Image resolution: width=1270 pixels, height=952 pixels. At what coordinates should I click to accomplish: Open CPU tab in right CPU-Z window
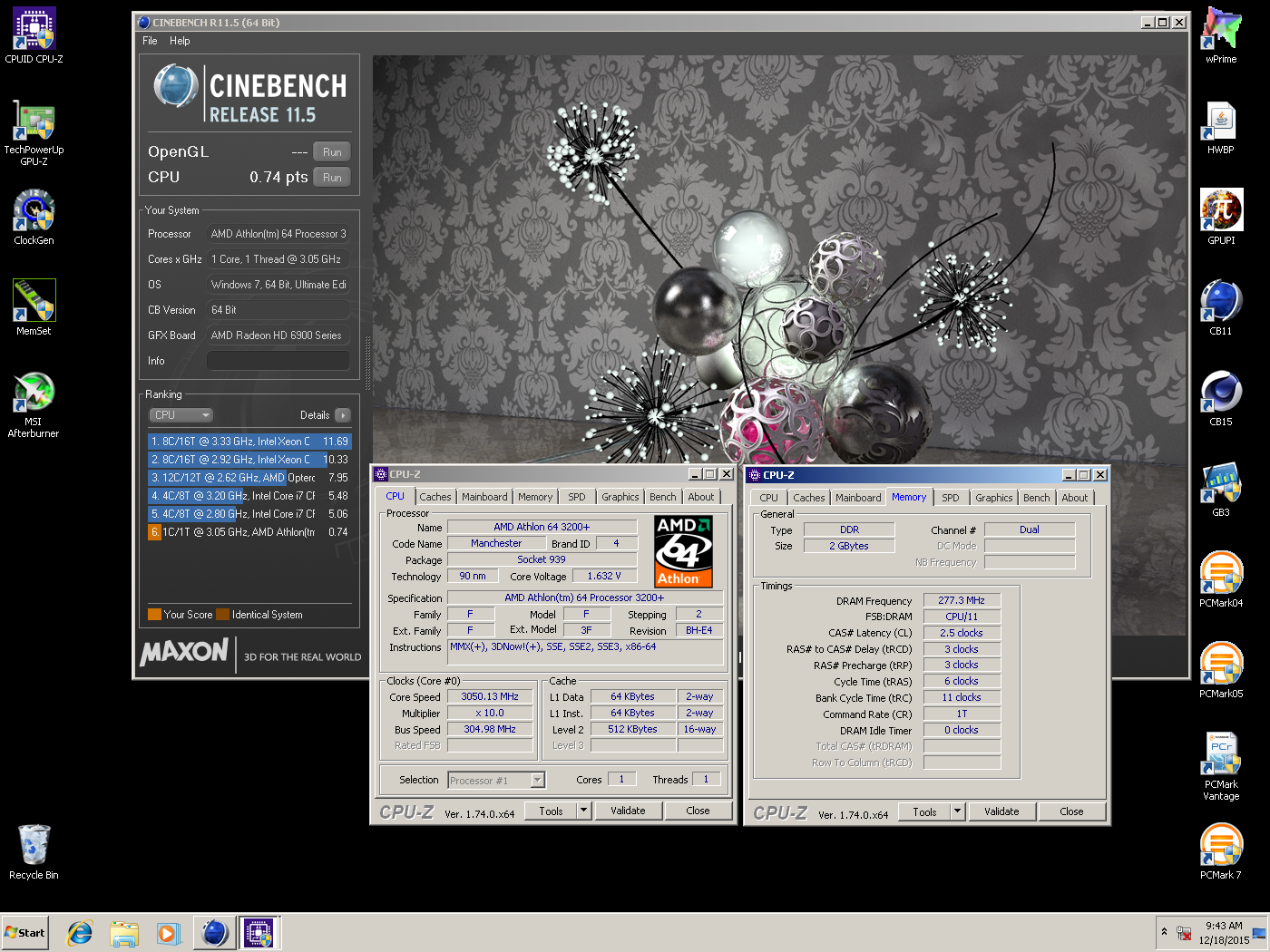[x=769, y=498]
